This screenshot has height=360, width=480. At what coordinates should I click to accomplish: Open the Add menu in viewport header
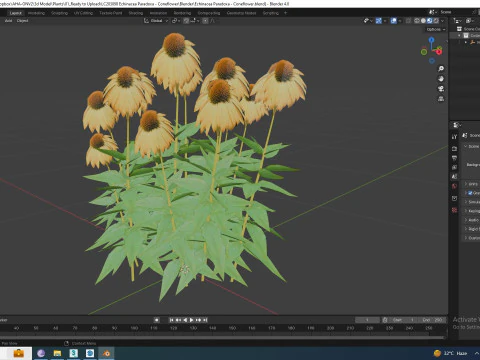coord(8,21)
